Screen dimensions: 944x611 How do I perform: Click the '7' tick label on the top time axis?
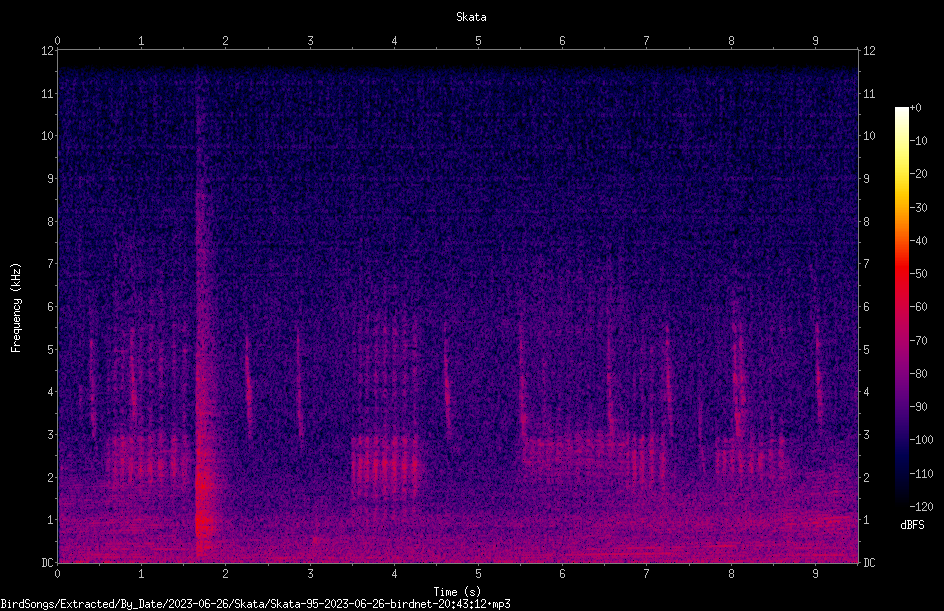647,41
